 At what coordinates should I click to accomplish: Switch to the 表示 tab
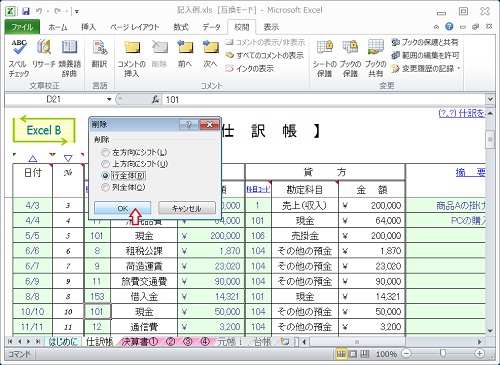[x=271, y=27]
